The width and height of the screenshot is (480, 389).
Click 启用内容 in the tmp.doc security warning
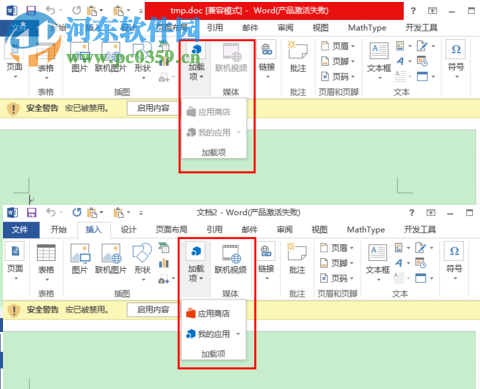153,108
